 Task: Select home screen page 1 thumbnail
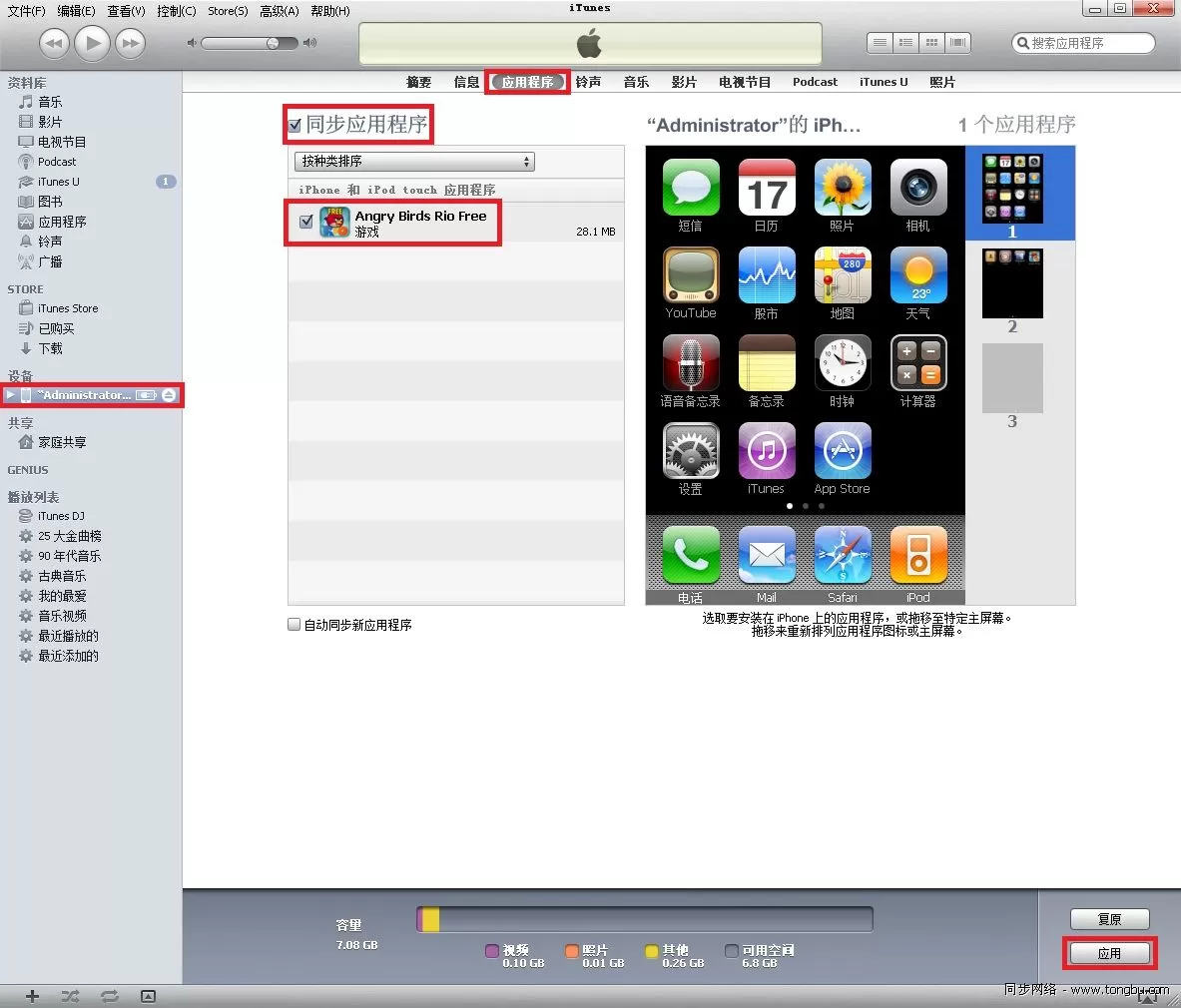pos(1012,190)
